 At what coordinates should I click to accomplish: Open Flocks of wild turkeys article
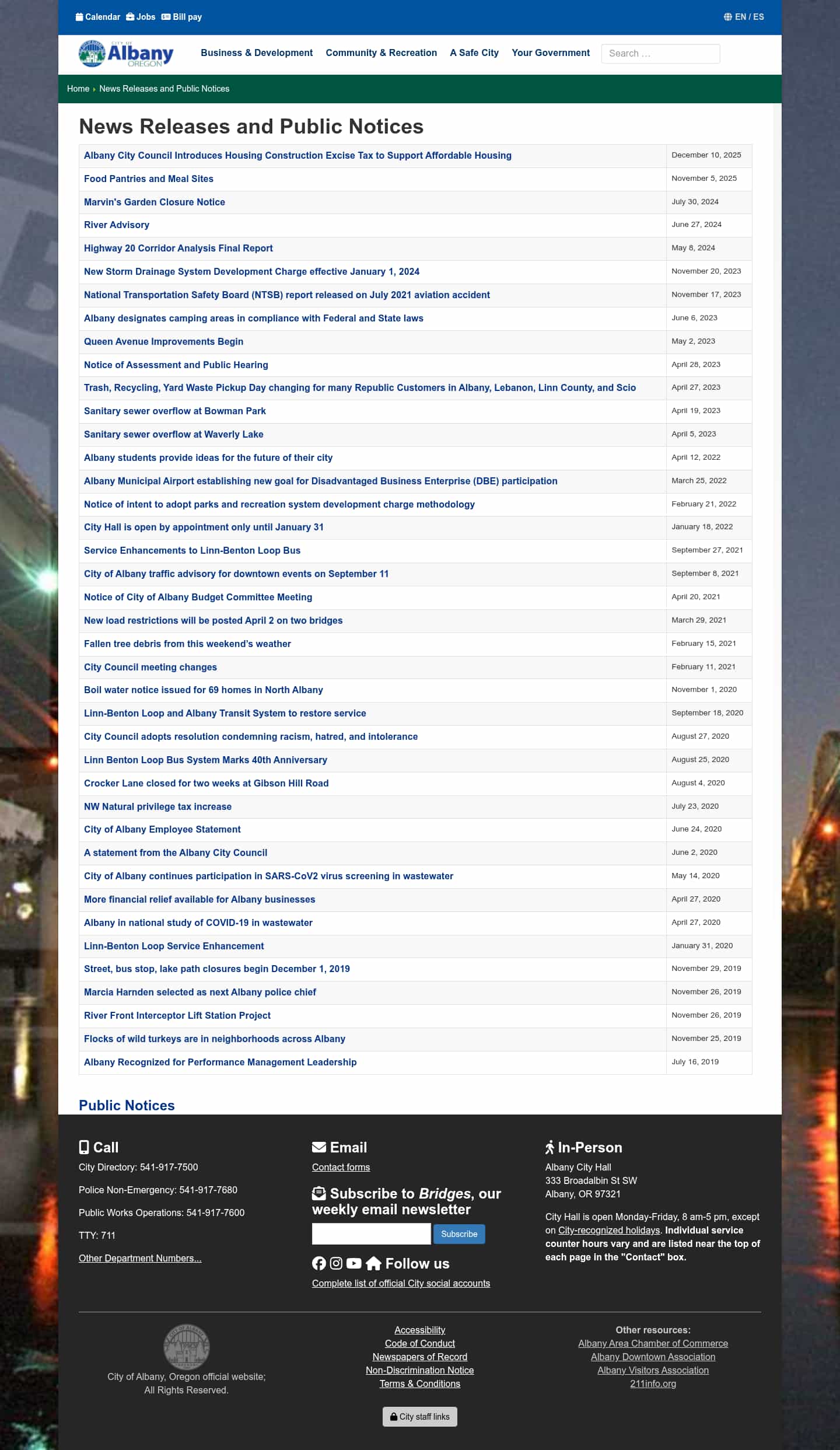[215, 1039]
